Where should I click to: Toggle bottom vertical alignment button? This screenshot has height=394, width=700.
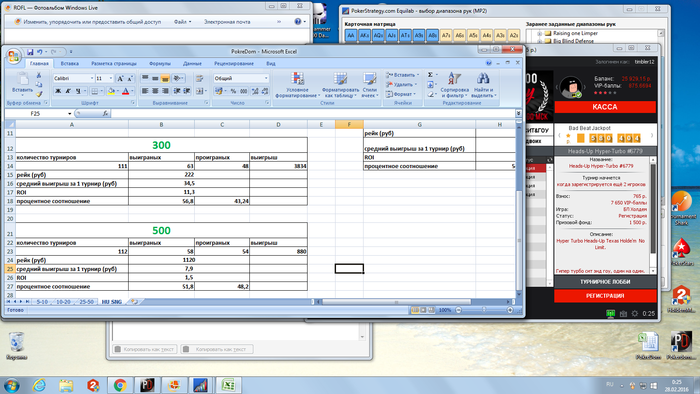pos(165,79)
